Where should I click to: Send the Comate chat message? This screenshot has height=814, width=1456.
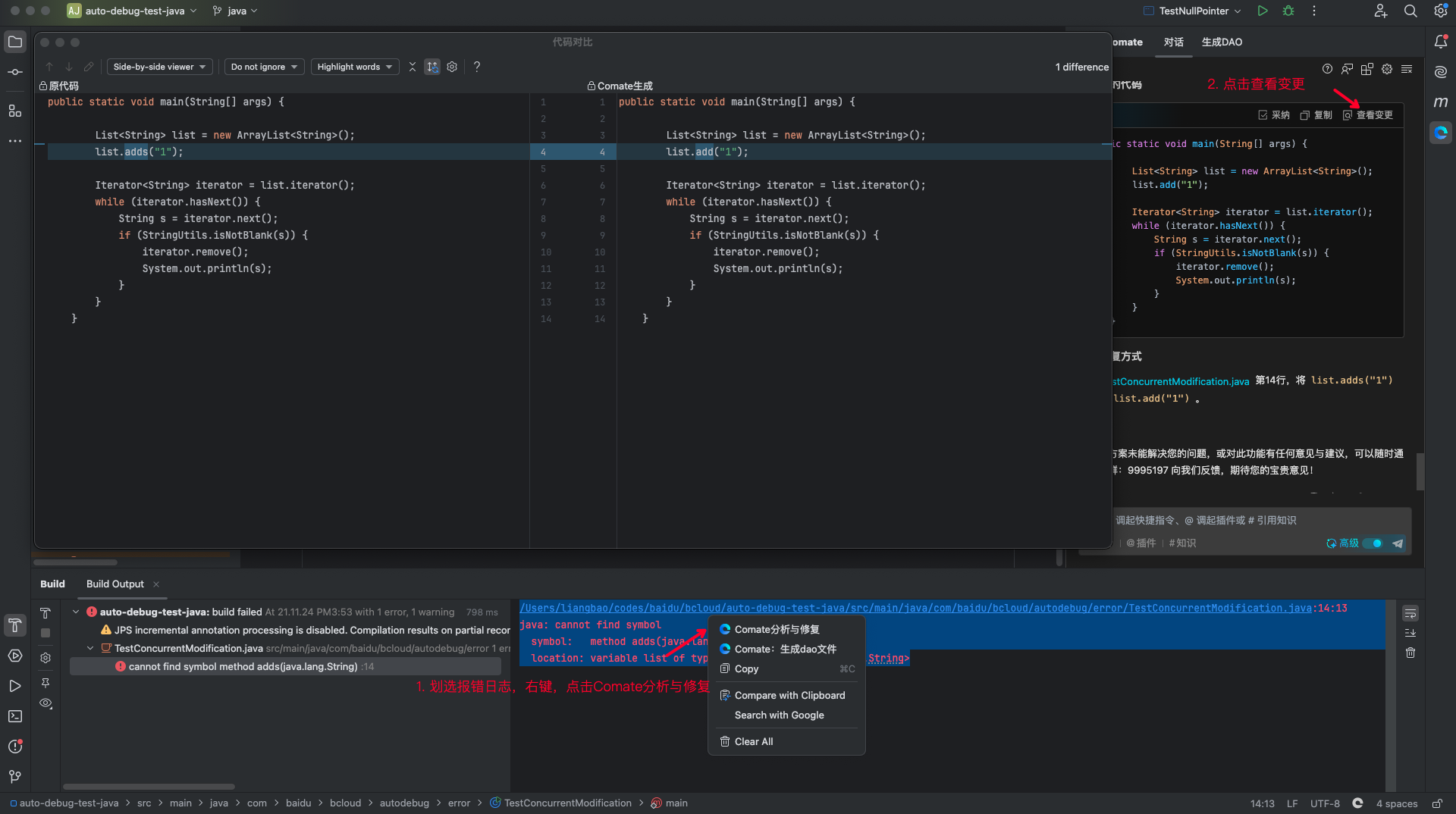1398,543
